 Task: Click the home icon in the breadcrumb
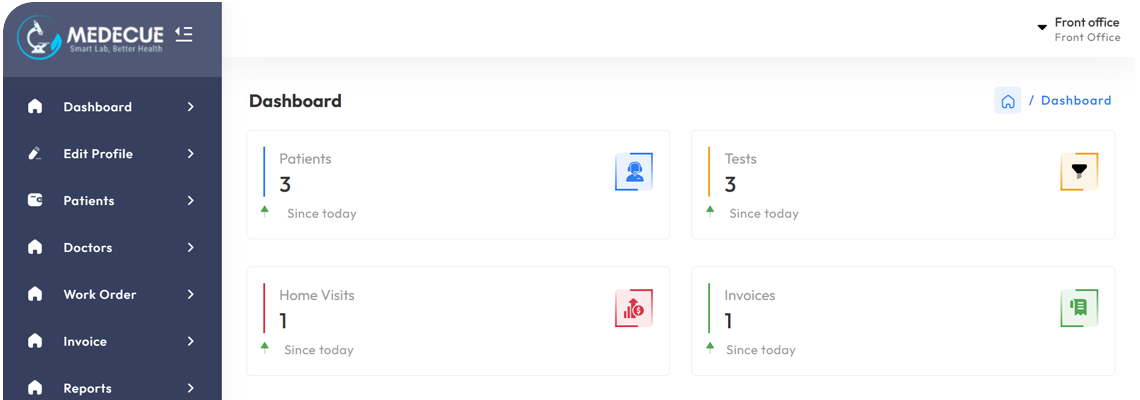click(x=1008, y=101)
